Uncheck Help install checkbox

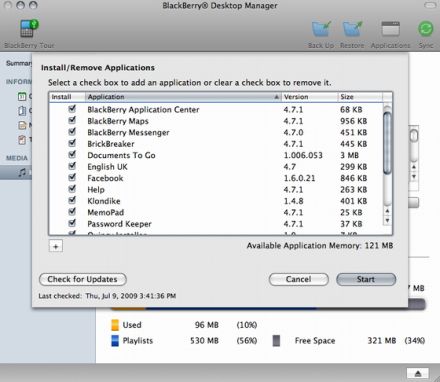(x=72, y=189)
